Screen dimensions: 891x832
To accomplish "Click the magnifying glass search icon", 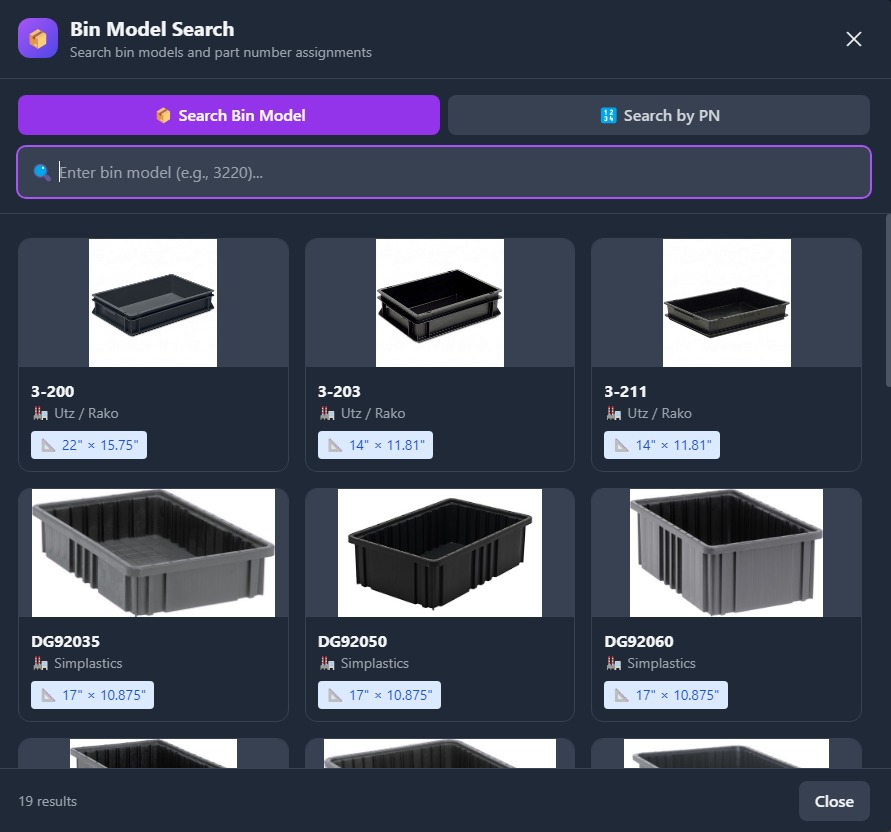I will (42, 172).
